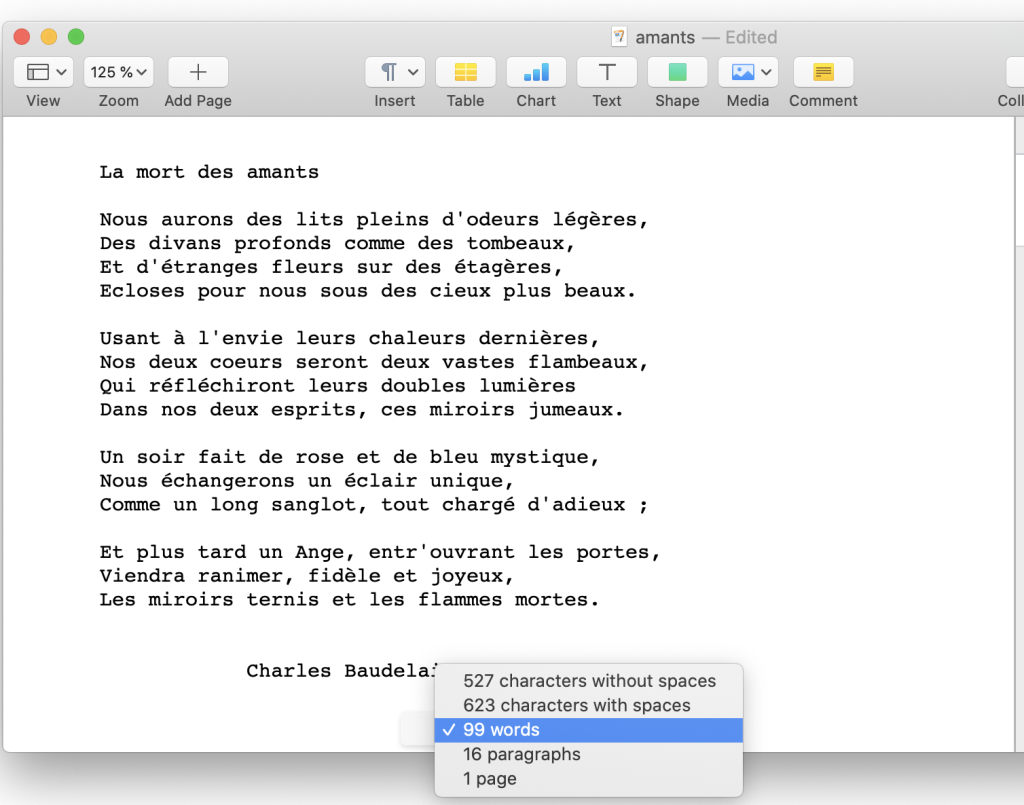Open the View sidebar options button
The height and width of the screenshot is (805, 1024).
tap(43, 72)
